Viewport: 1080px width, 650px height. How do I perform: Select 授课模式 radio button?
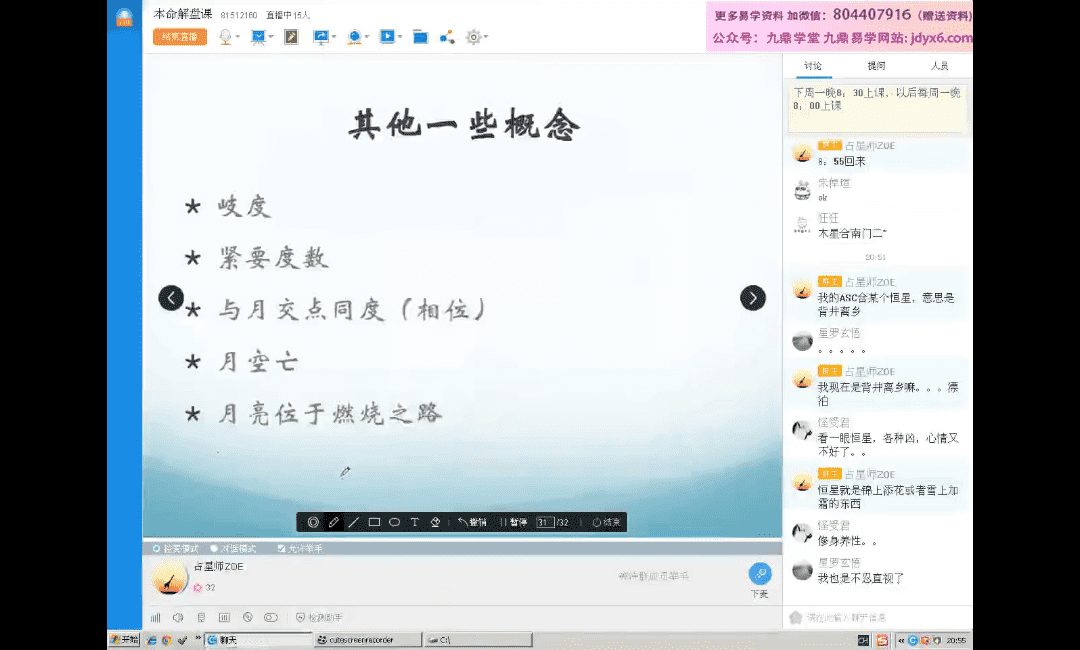[x=156, y=549]
